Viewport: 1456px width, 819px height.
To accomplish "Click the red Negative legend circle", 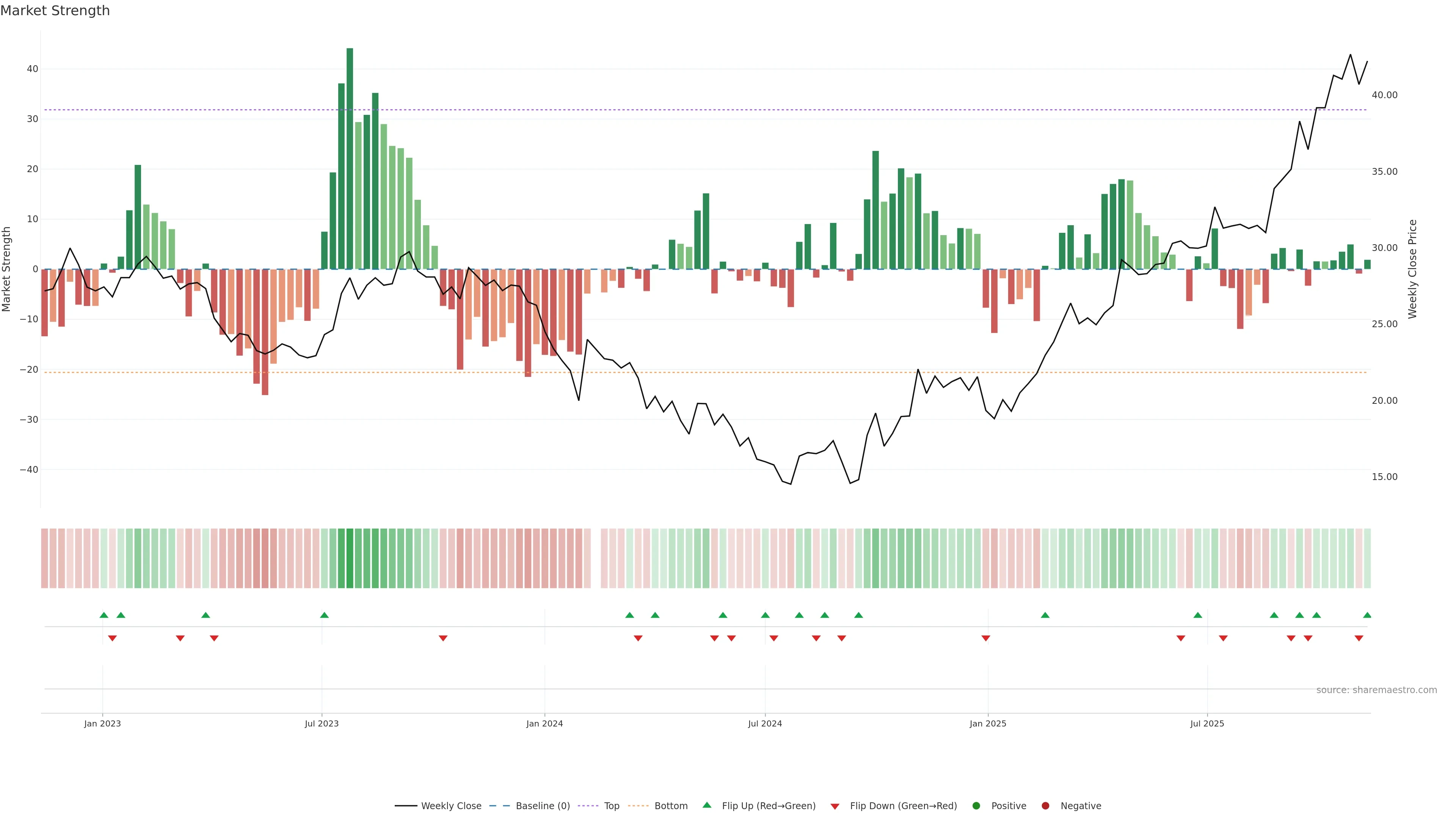I will click(x=1045, y=805).
